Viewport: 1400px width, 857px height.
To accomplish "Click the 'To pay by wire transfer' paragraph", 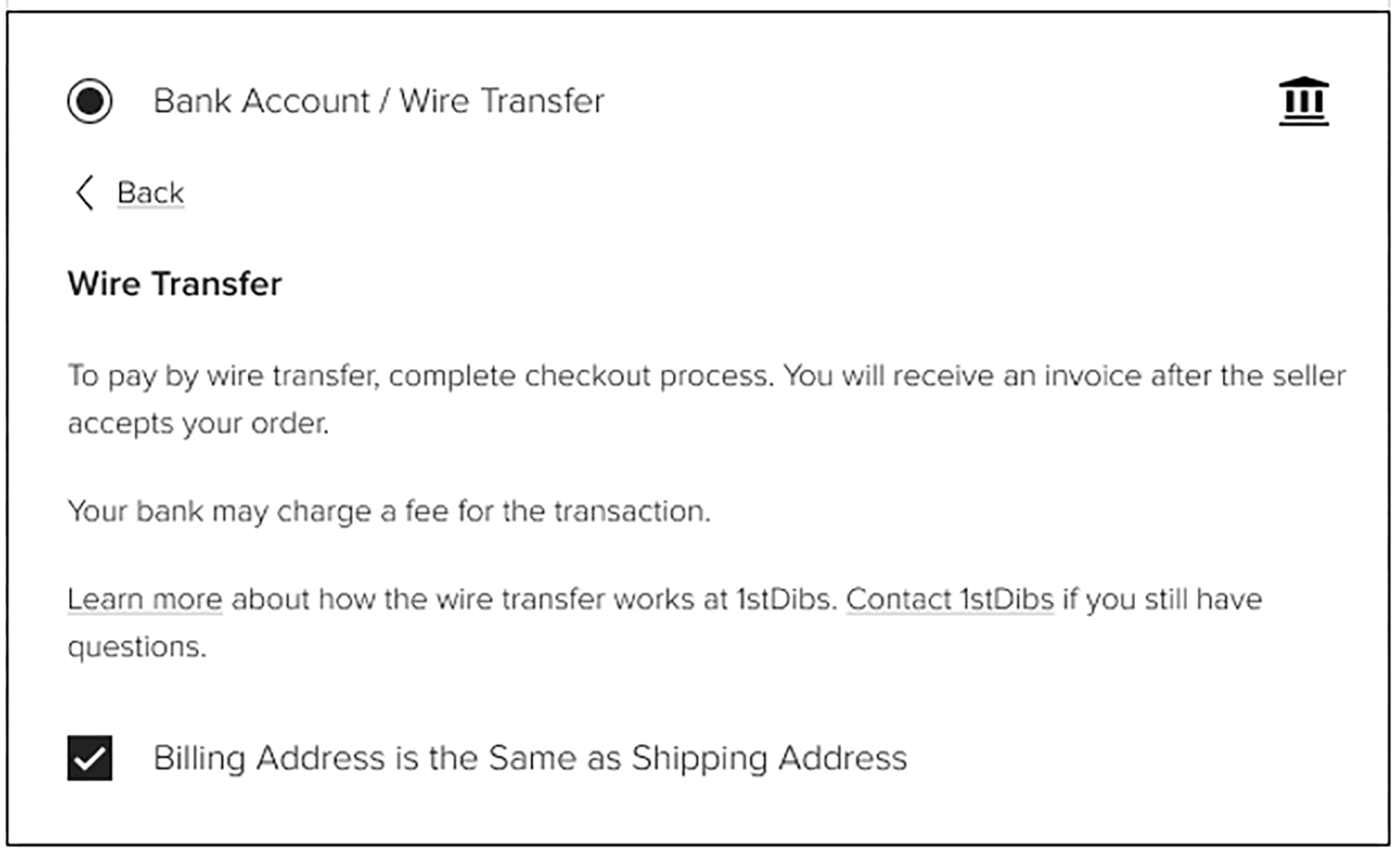I will coord(707,400).
